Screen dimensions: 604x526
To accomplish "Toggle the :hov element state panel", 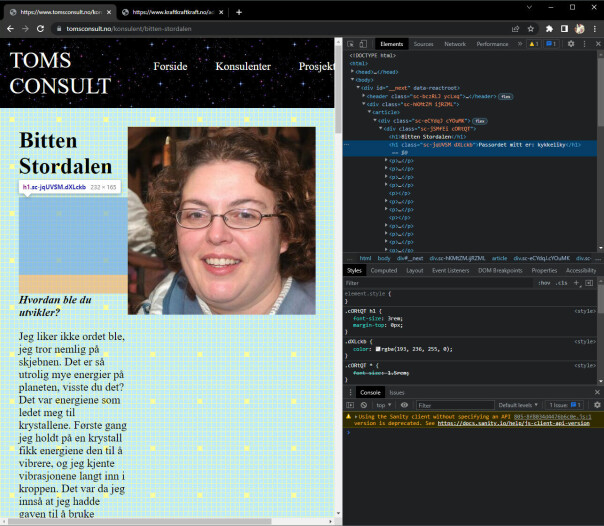I will [544, 283].
